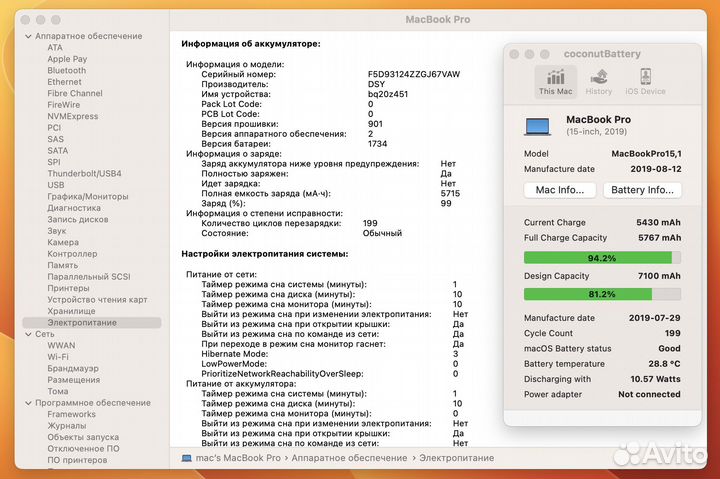Click the 94.2% charge progress bar
720x479 pixels.
(x=602, y=257)
